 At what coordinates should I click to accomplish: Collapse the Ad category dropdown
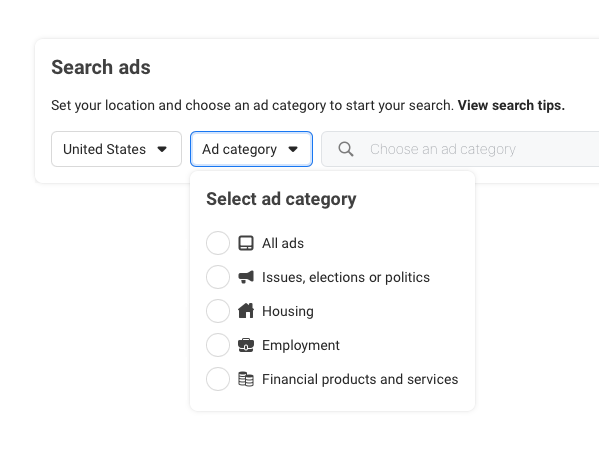coord(251,149)
